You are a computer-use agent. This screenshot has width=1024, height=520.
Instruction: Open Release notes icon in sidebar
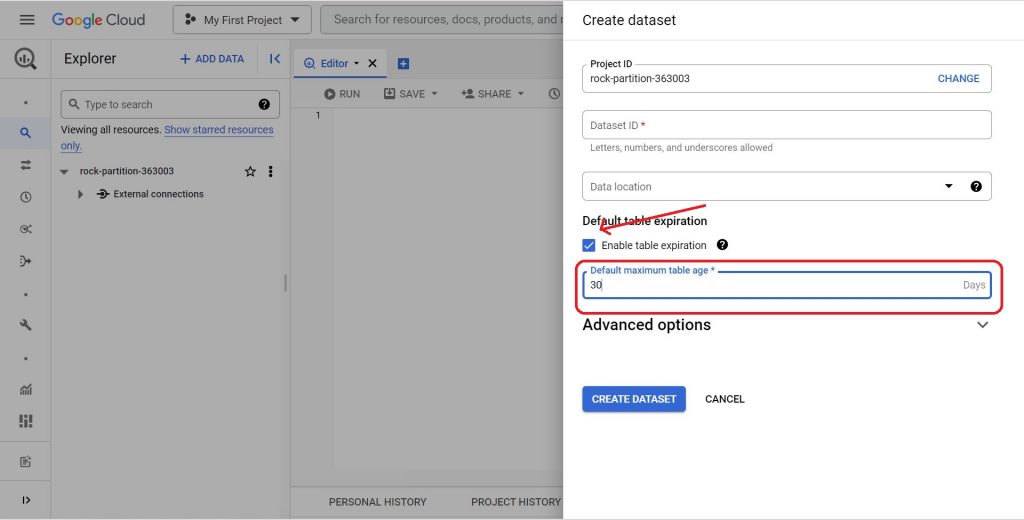25,462
